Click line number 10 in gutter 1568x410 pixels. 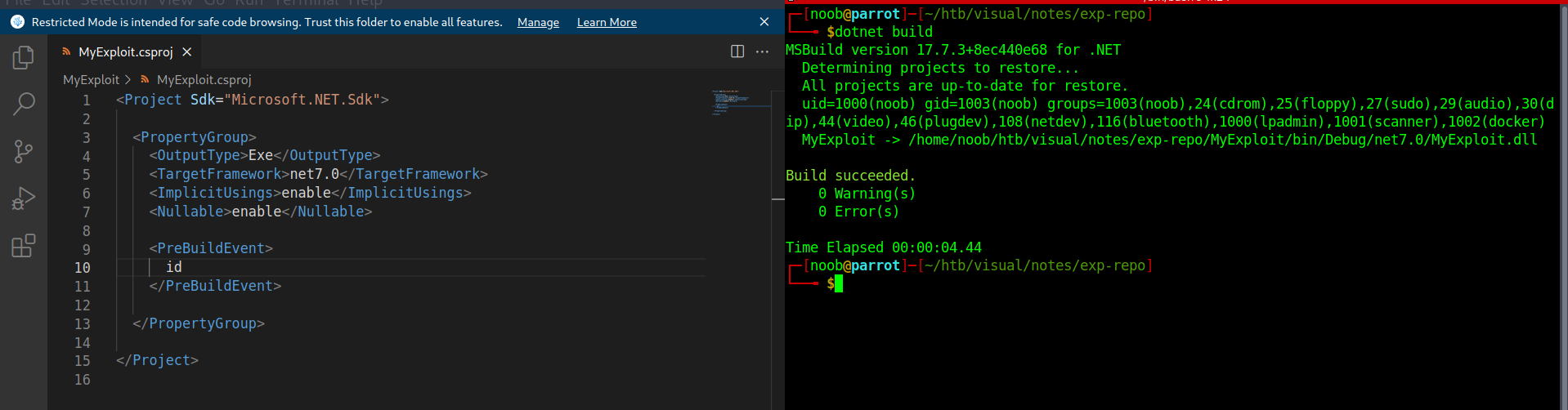pos(83,268)
